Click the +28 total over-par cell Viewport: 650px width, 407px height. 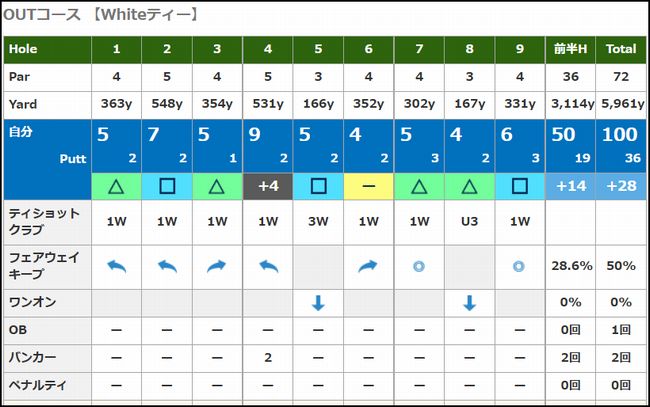(x=620, y=186)
